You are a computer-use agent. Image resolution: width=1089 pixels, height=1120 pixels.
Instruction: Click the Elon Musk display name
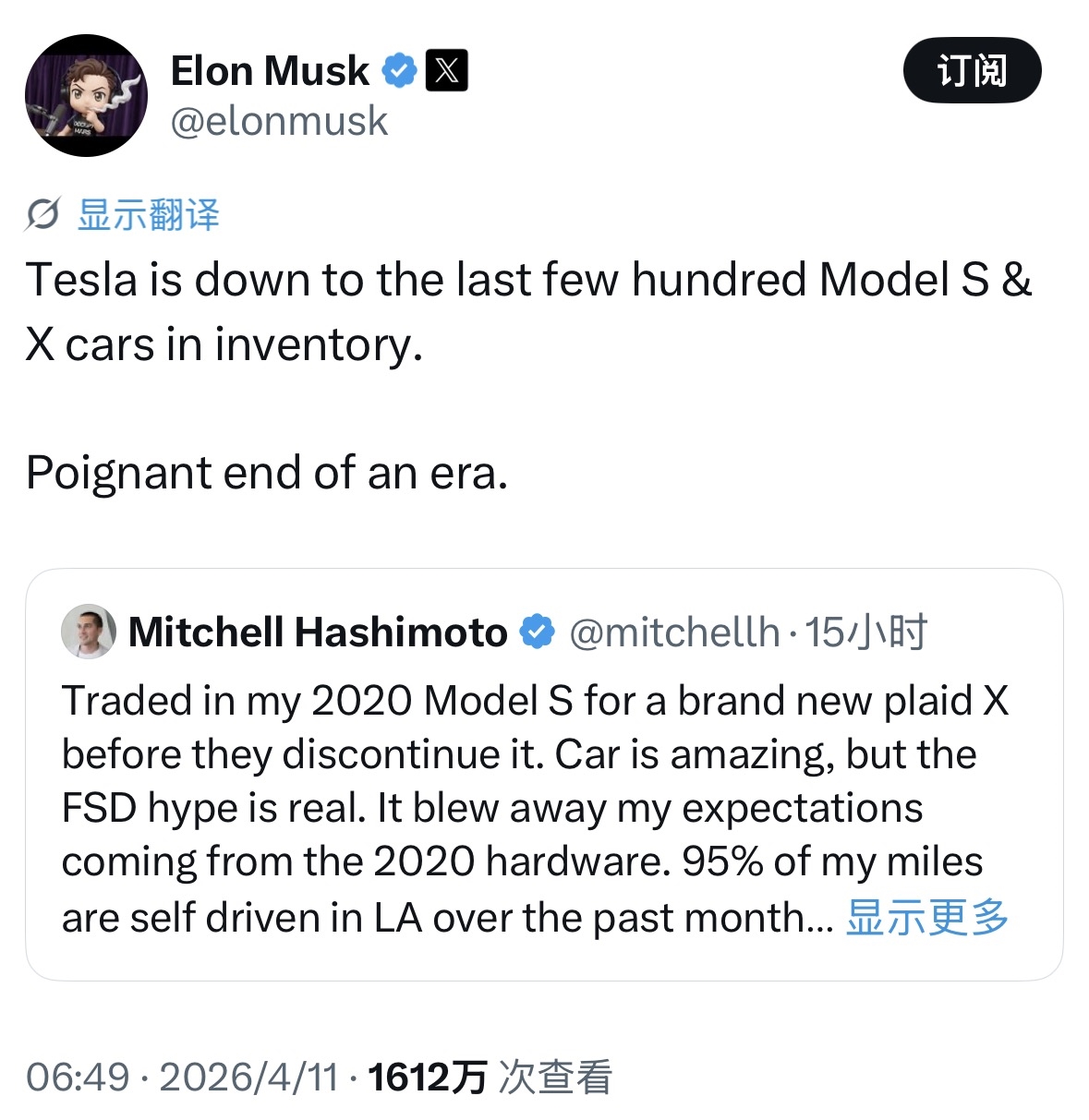[x=270, y=71]
